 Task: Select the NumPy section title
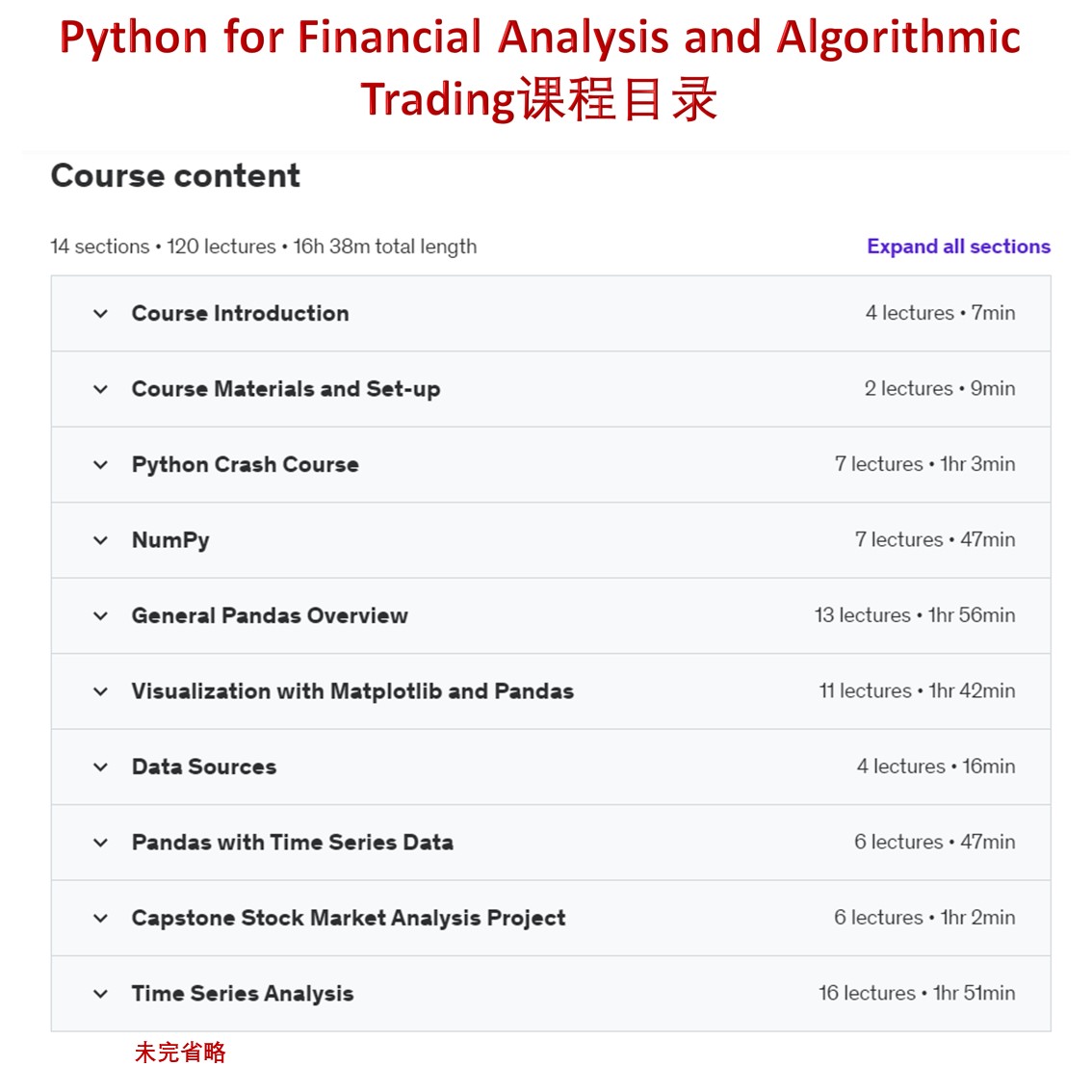[170, 539]
